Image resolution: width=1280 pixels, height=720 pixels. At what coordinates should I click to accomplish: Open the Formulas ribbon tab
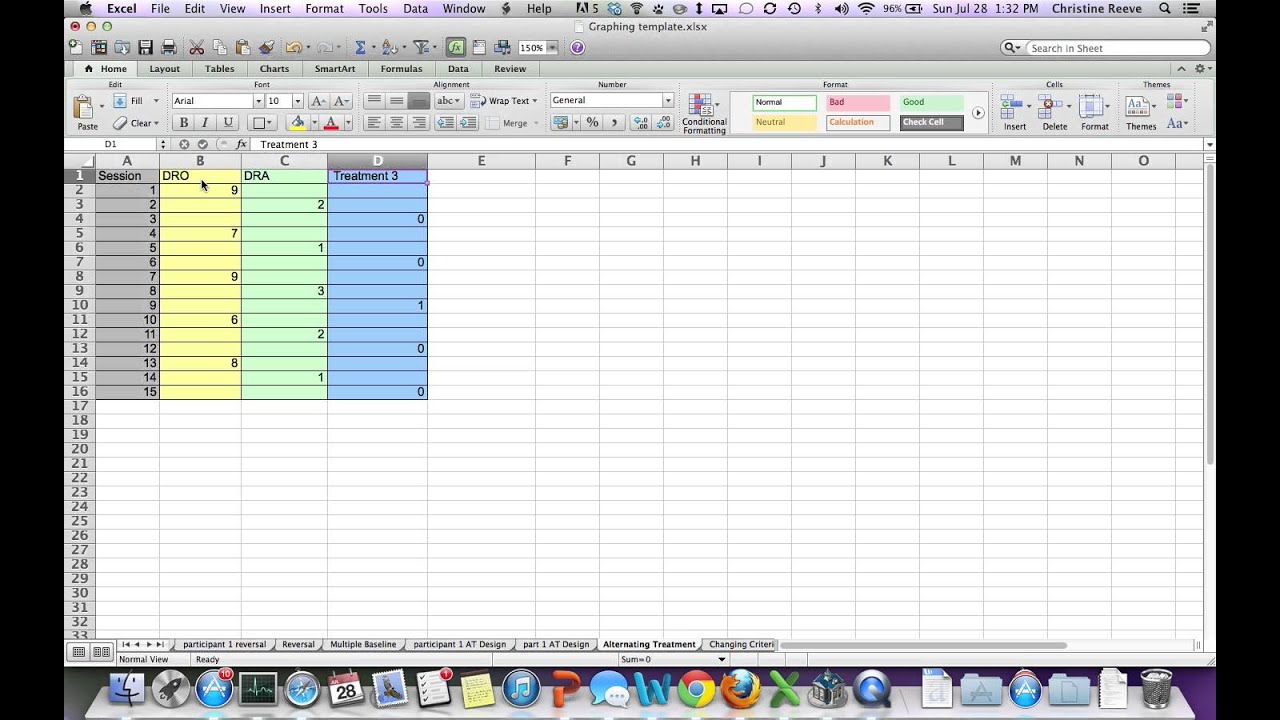401,69
